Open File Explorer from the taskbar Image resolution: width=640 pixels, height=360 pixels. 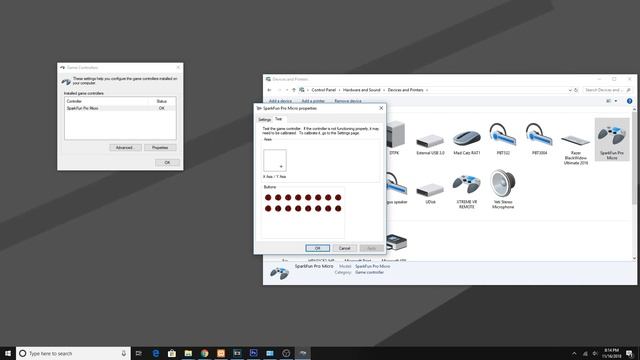click(x=188, y=353)
